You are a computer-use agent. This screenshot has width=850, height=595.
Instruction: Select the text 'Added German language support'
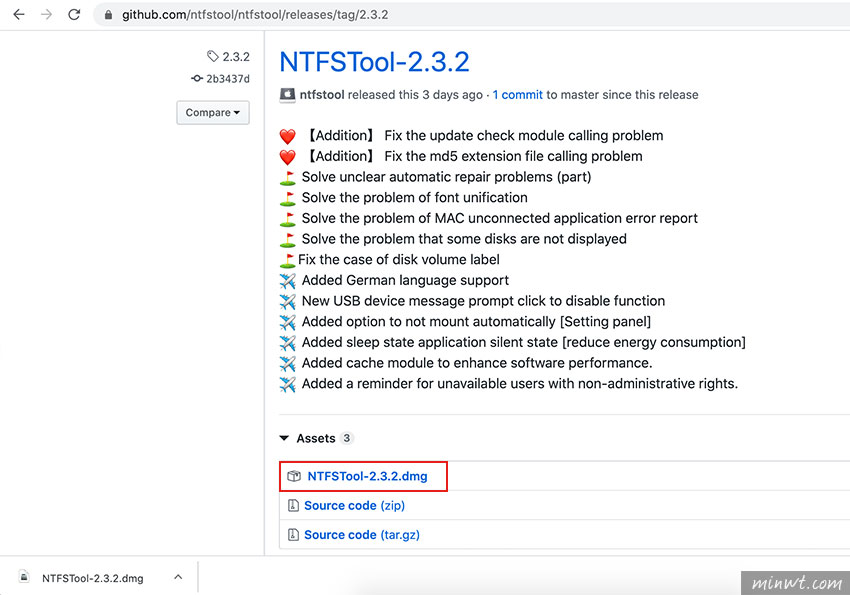coord(405,280)
